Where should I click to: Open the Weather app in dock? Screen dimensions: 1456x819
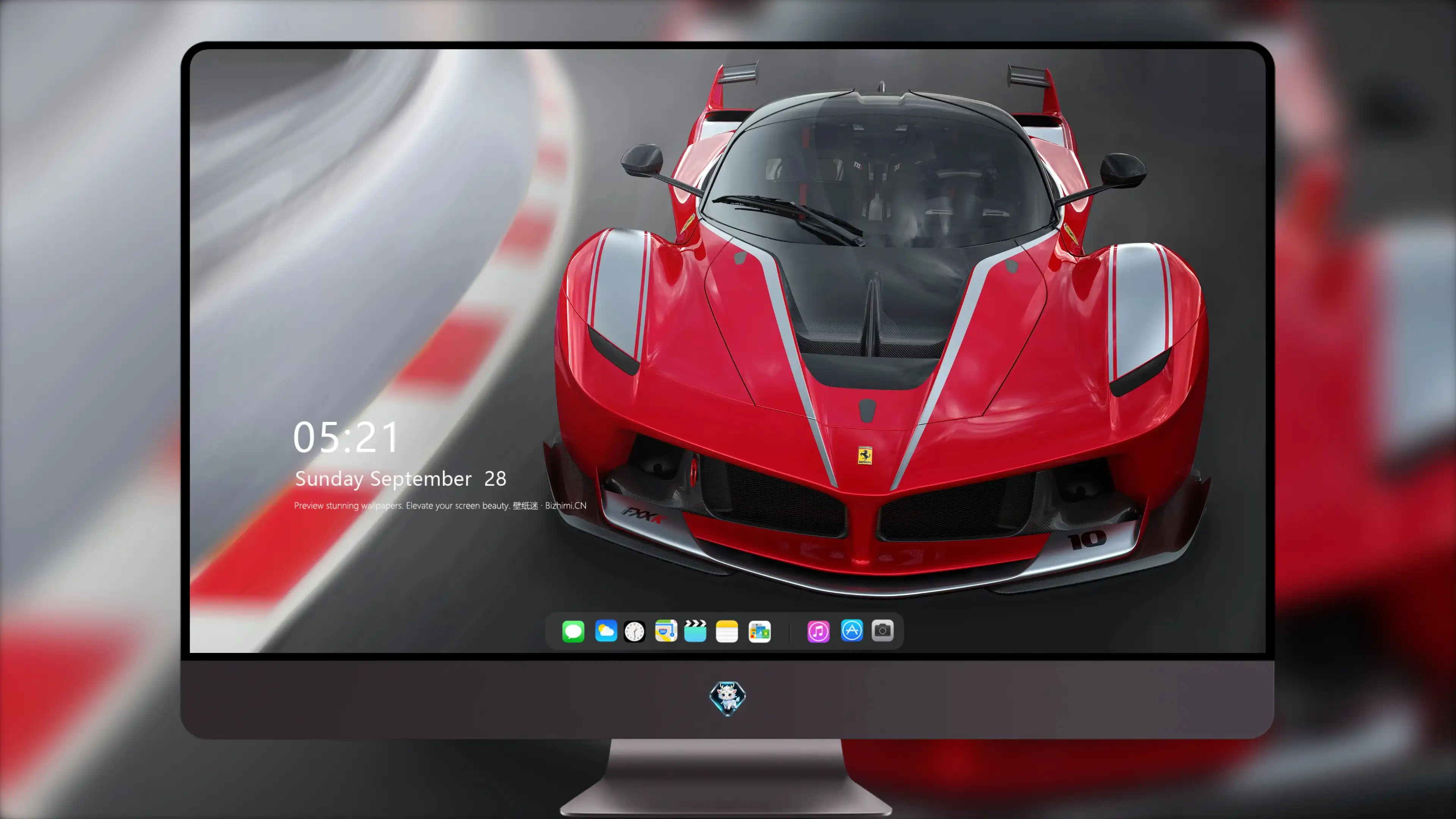(x=606, y=631)
